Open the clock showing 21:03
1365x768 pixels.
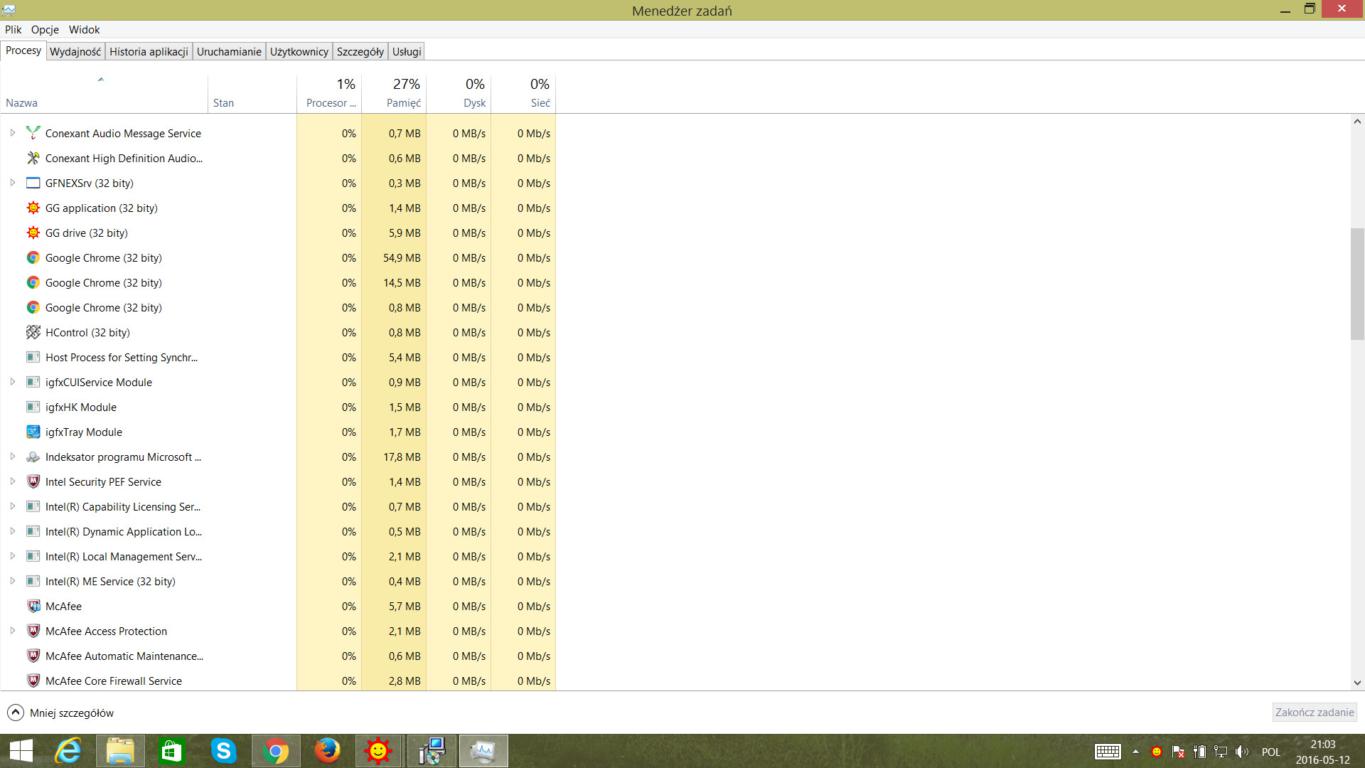point(1322,751)
